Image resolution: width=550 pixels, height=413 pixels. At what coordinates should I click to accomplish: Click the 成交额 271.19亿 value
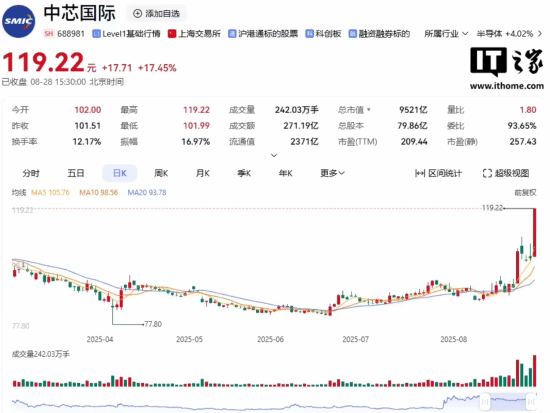point(301,126)
